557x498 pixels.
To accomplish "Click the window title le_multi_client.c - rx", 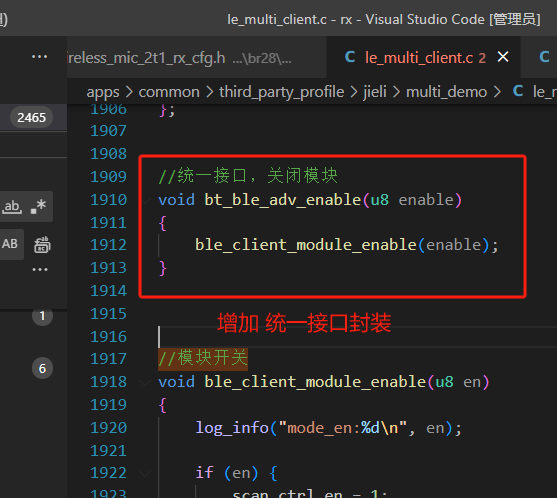I will click(290, 20).
